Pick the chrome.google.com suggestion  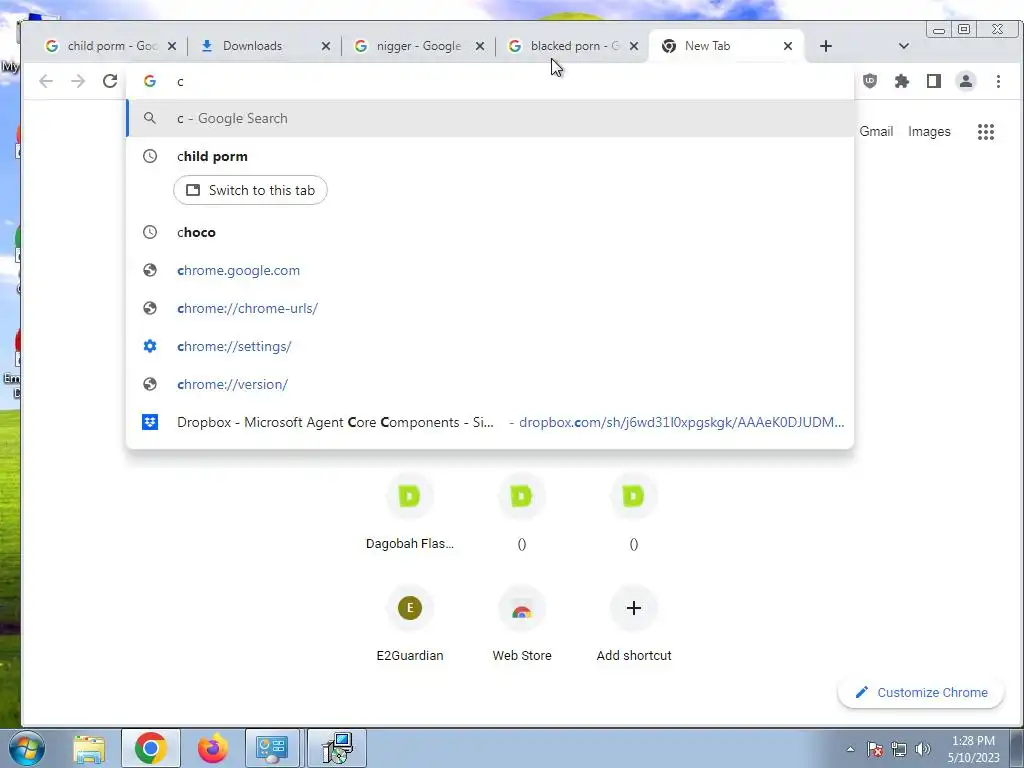[x=490, y=270]
